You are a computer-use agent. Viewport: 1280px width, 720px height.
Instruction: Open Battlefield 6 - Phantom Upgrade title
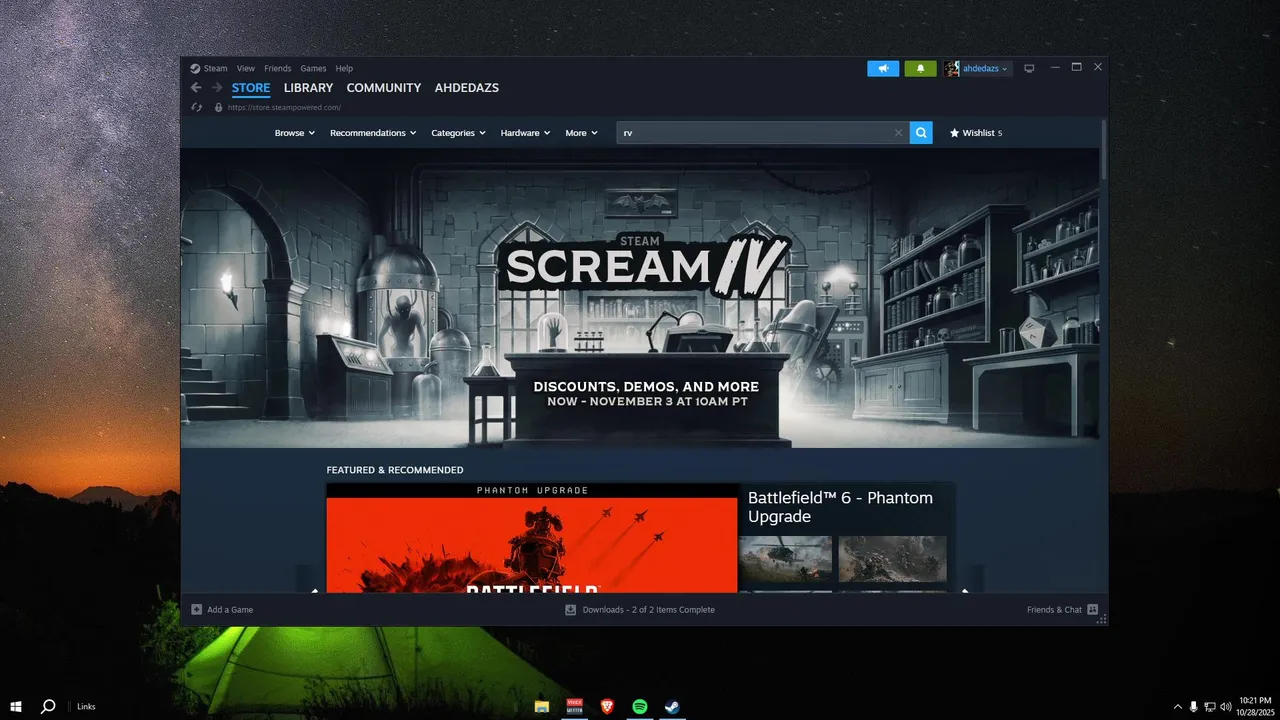(x=841, y=507)
